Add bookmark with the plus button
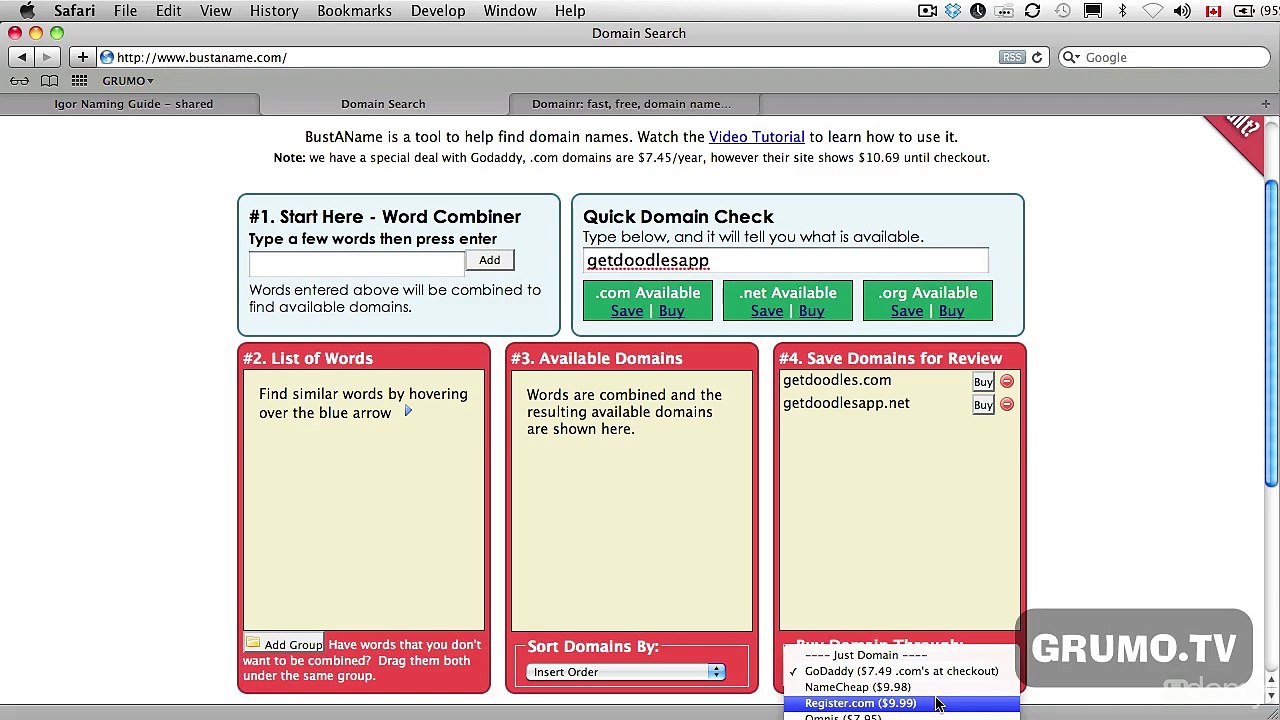Viewport: 1280px width, 720px height. 82,57
